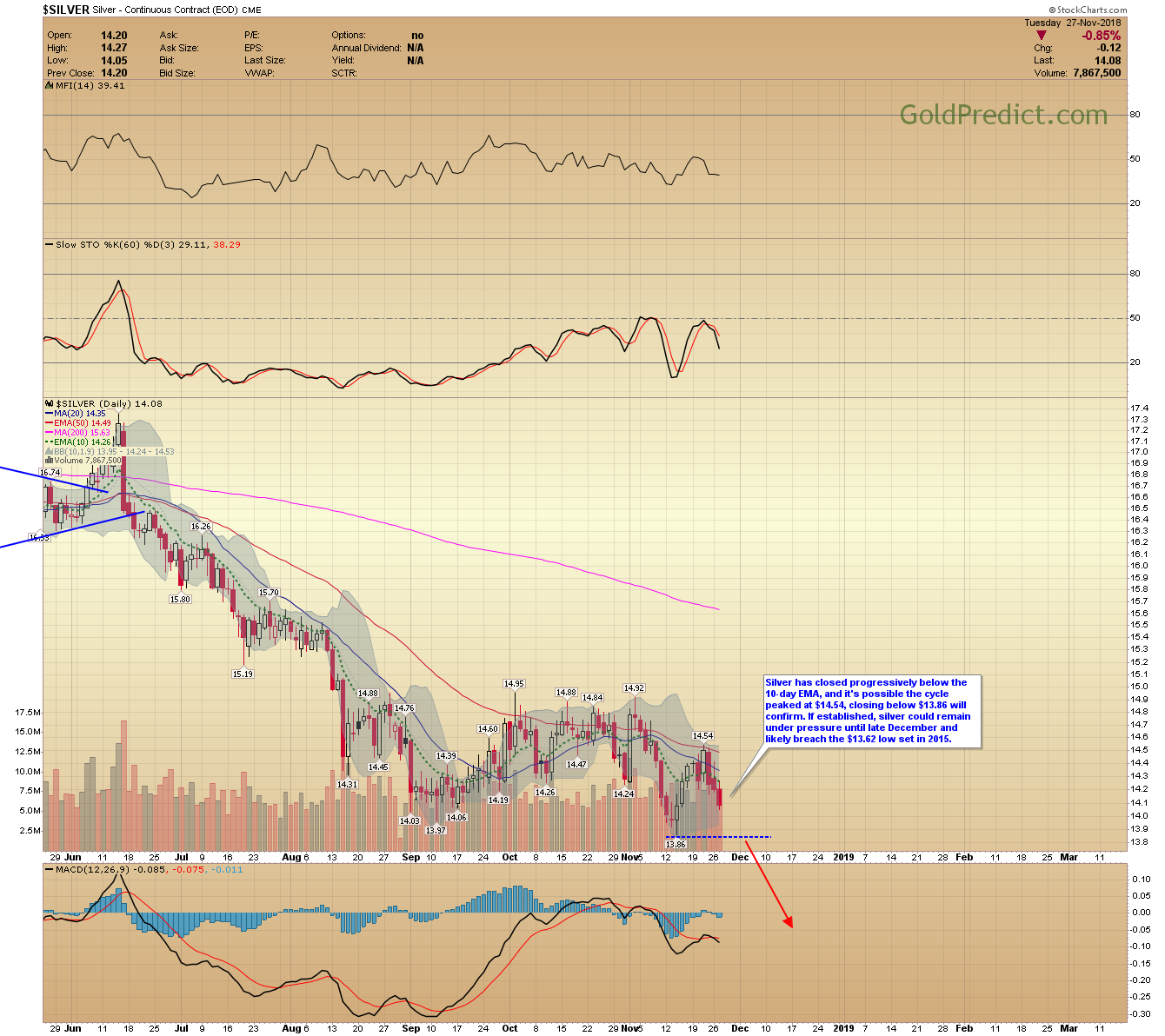Click the "16.74" price label

click(x=50, y=472)
